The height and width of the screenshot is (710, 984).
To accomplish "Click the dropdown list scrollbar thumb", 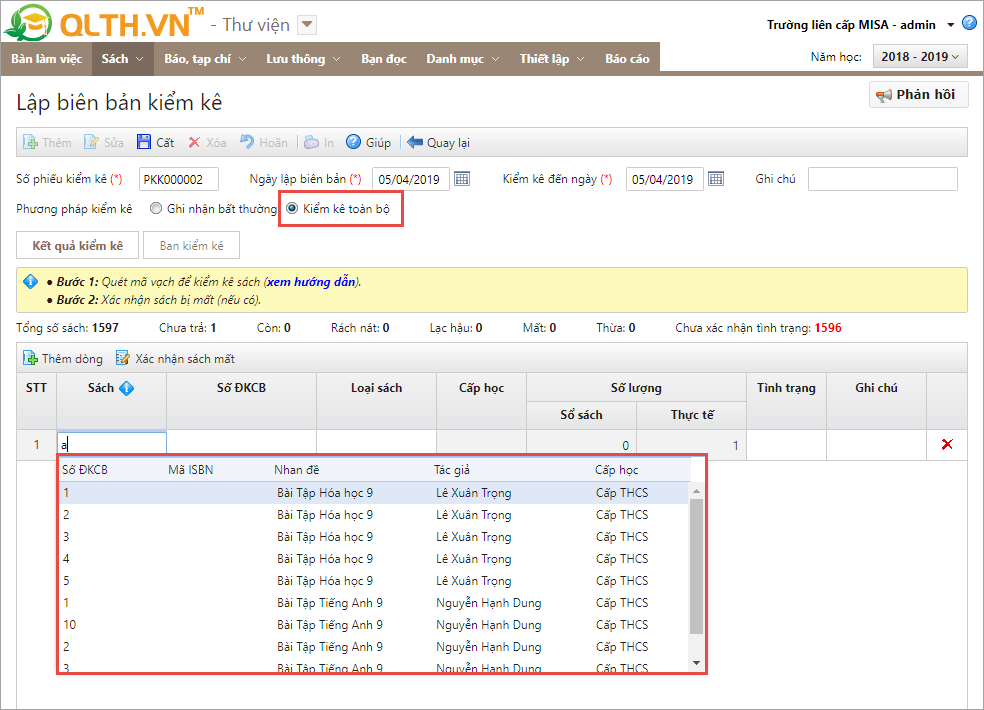I will tap(696, 566).
